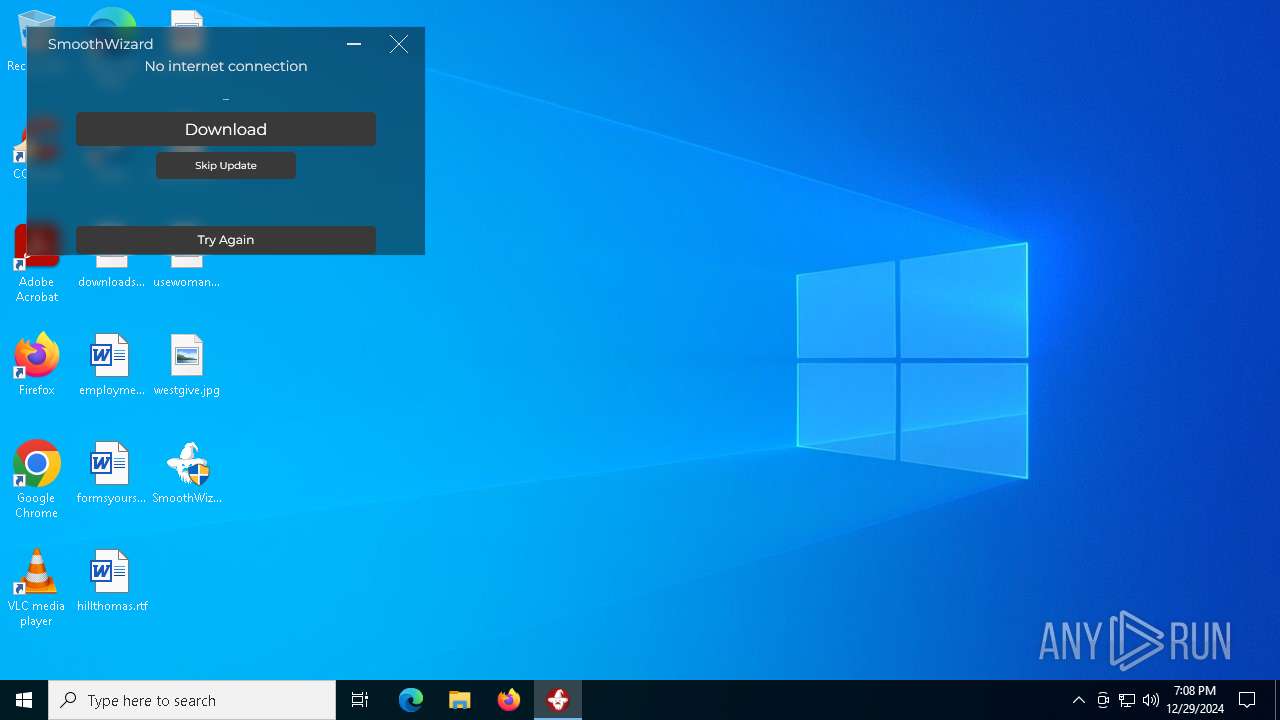1280x720 pixels.
Task: Select the employme... Word document icon
Action: pos(111,365)
